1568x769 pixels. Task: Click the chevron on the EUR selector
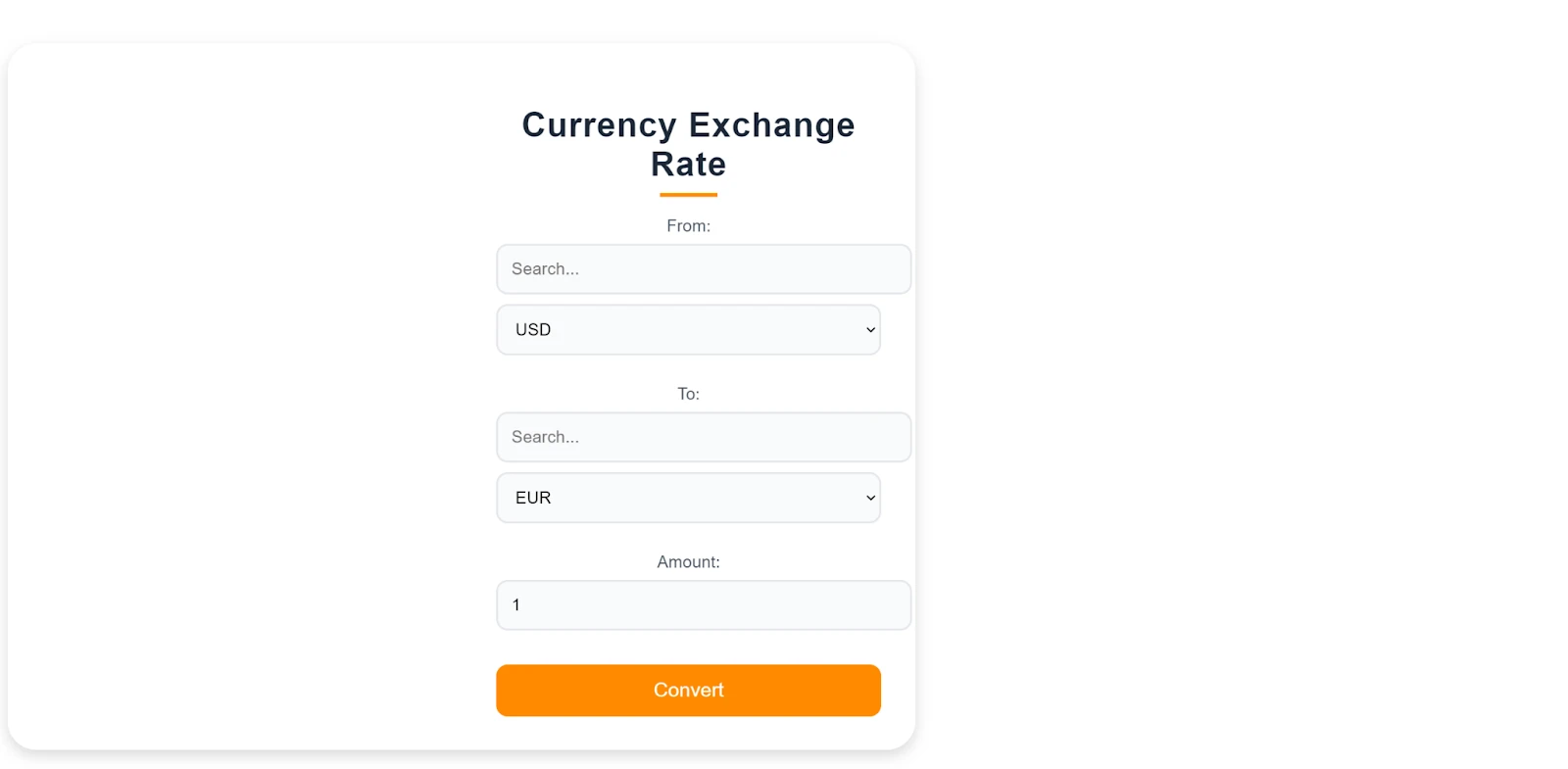[868, 498]
